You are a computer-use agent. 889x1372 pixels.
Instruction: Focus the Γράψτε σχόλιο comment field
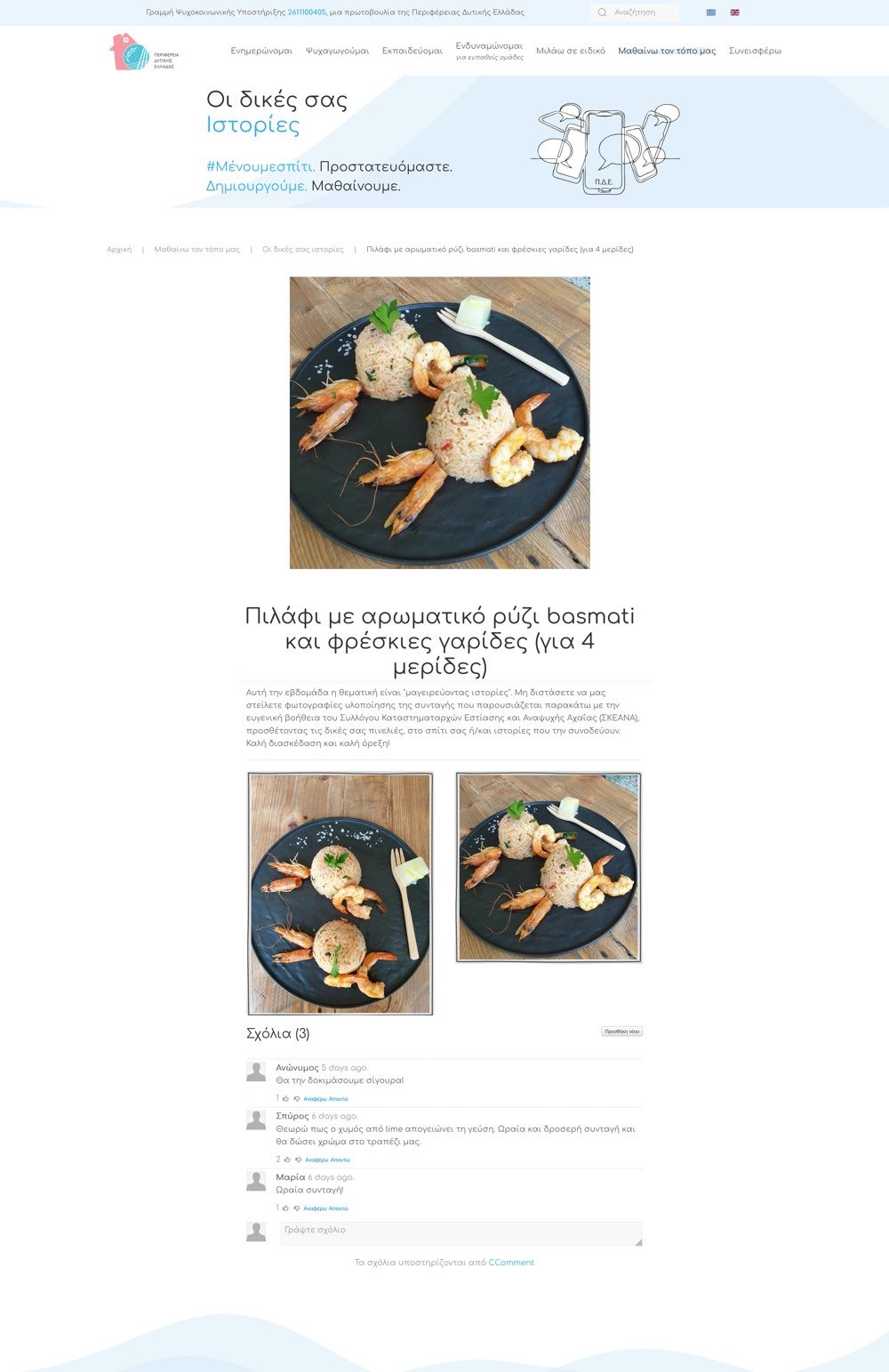click(461, 1234)
